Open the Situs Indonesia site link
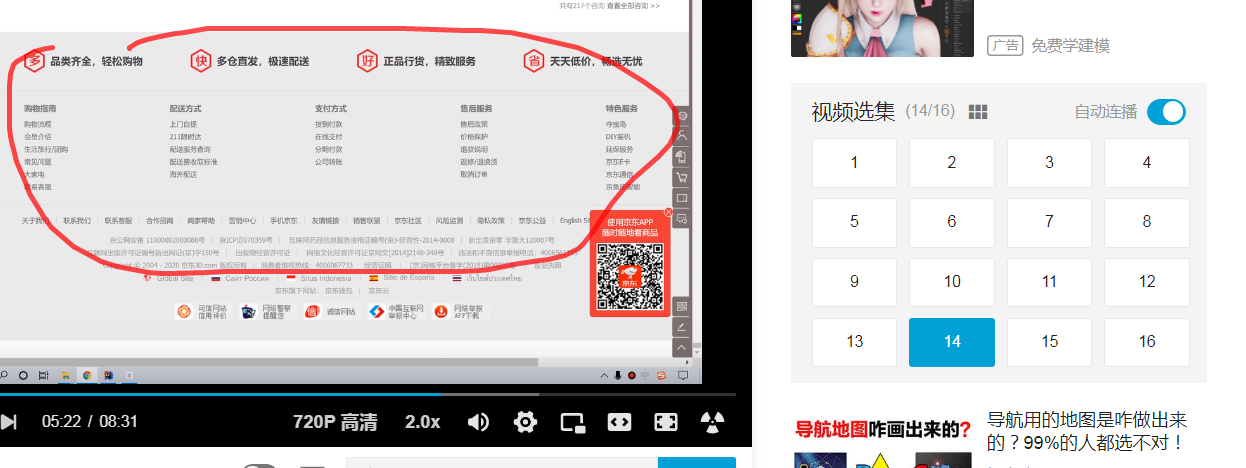This screenshot has height=468, width=1246. click(x=324, y=278)
